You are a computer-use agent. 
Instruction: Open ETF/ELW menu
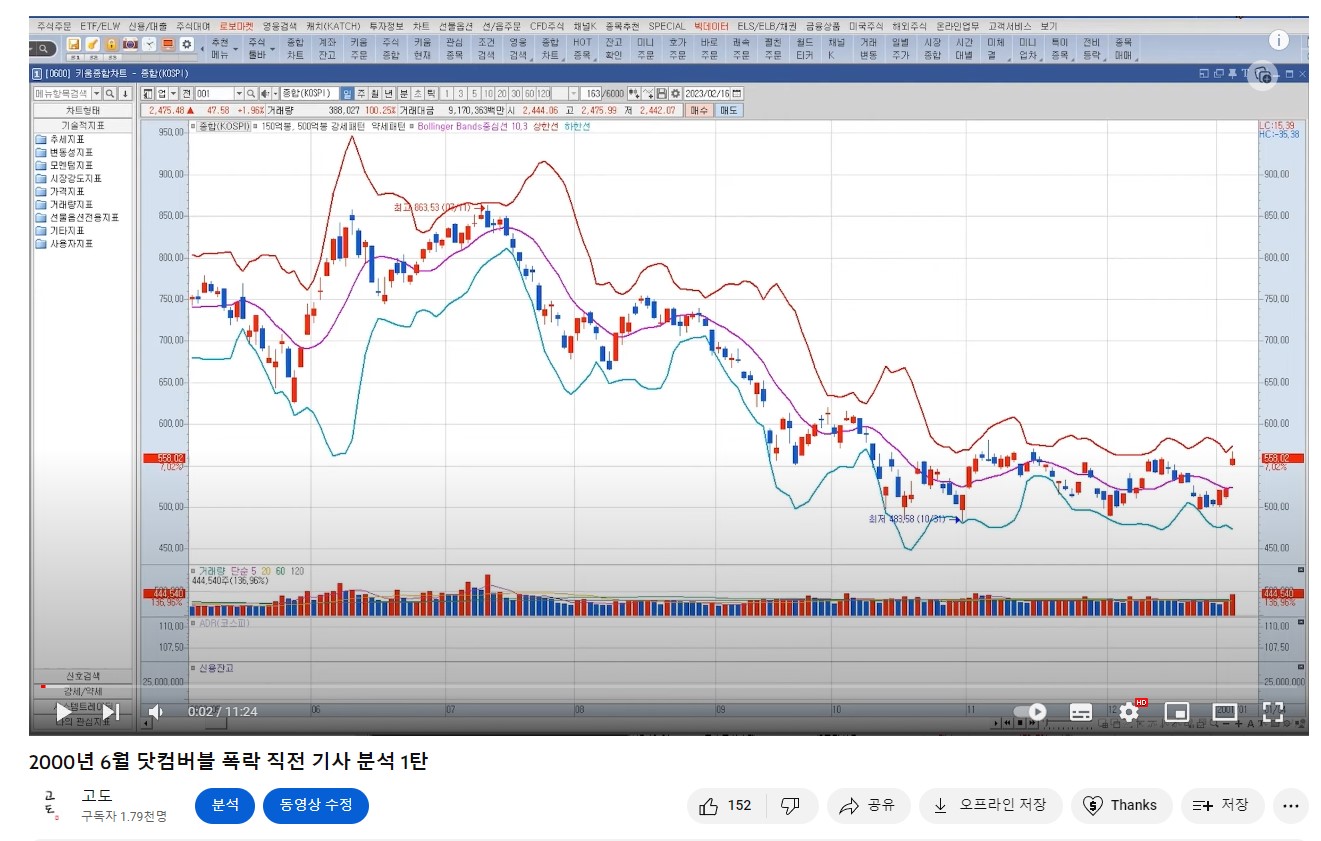point(101,26)
